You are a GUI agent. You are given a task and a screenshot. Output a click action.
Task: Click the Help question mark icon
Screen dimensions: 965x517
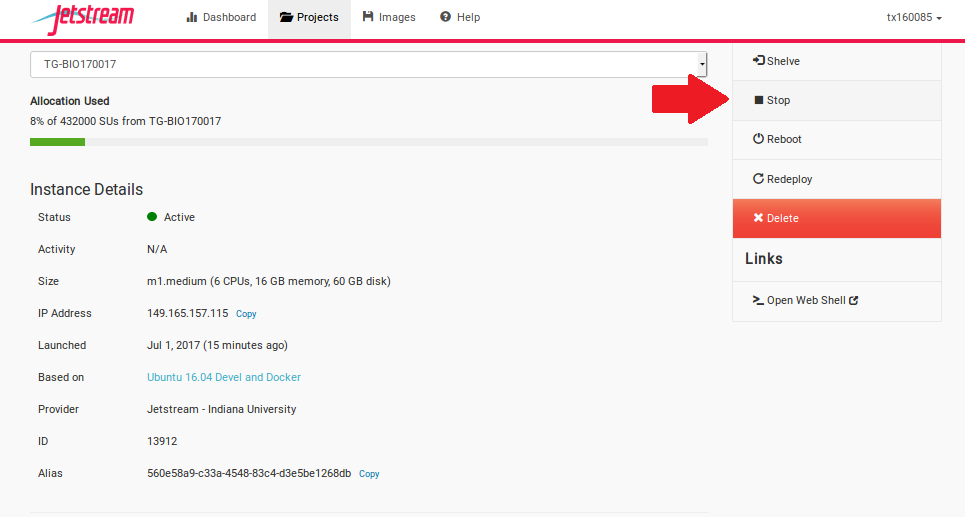446,17
